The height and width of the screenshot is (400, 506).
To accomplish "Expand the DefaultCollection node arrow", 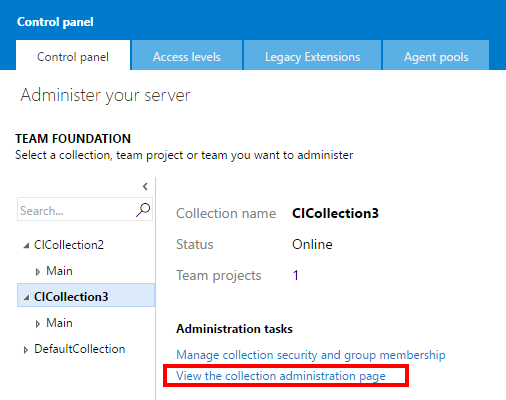I will (26, 350).
